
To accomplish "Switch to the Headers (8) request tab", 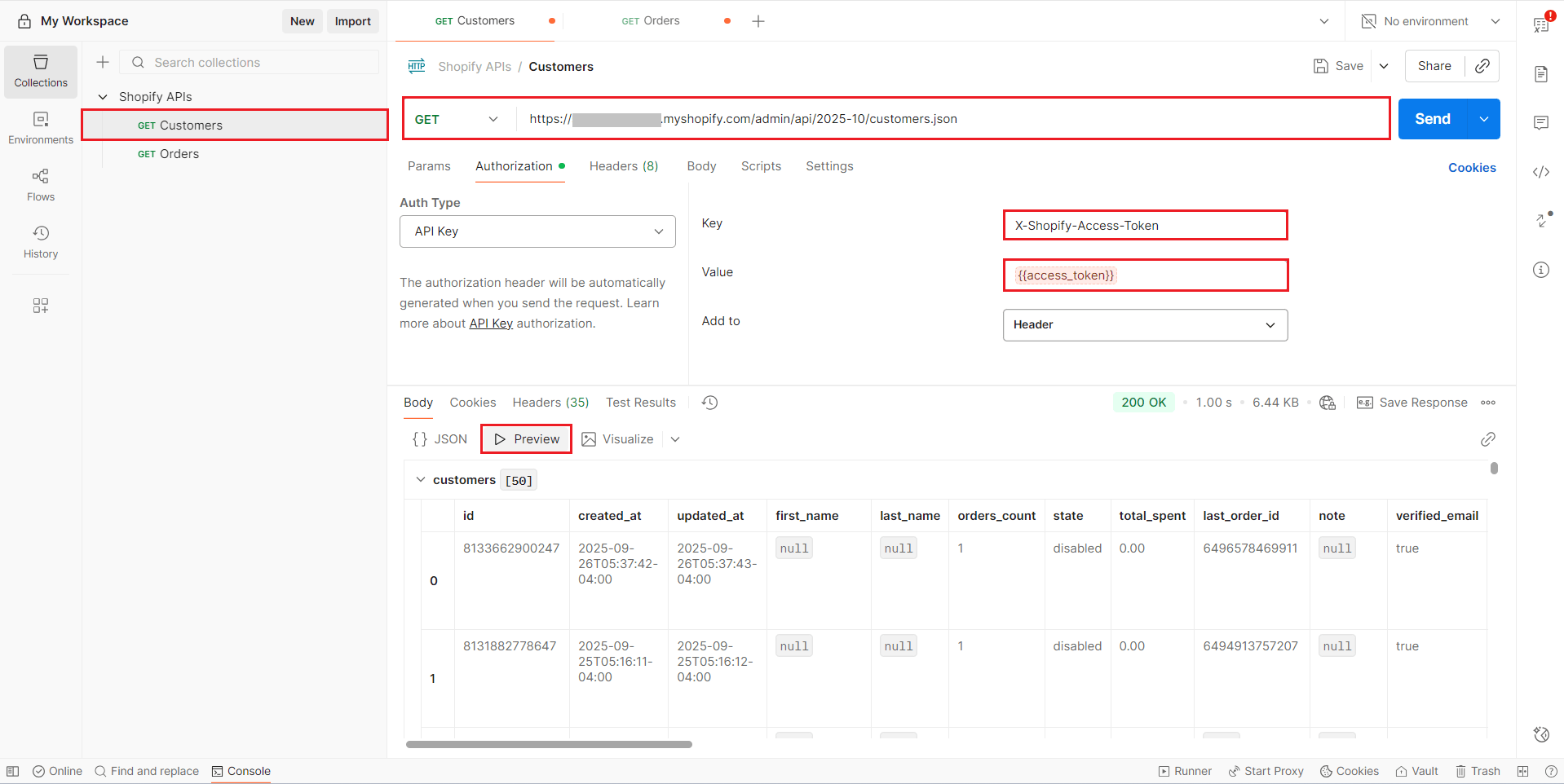I will coord(623,166).
